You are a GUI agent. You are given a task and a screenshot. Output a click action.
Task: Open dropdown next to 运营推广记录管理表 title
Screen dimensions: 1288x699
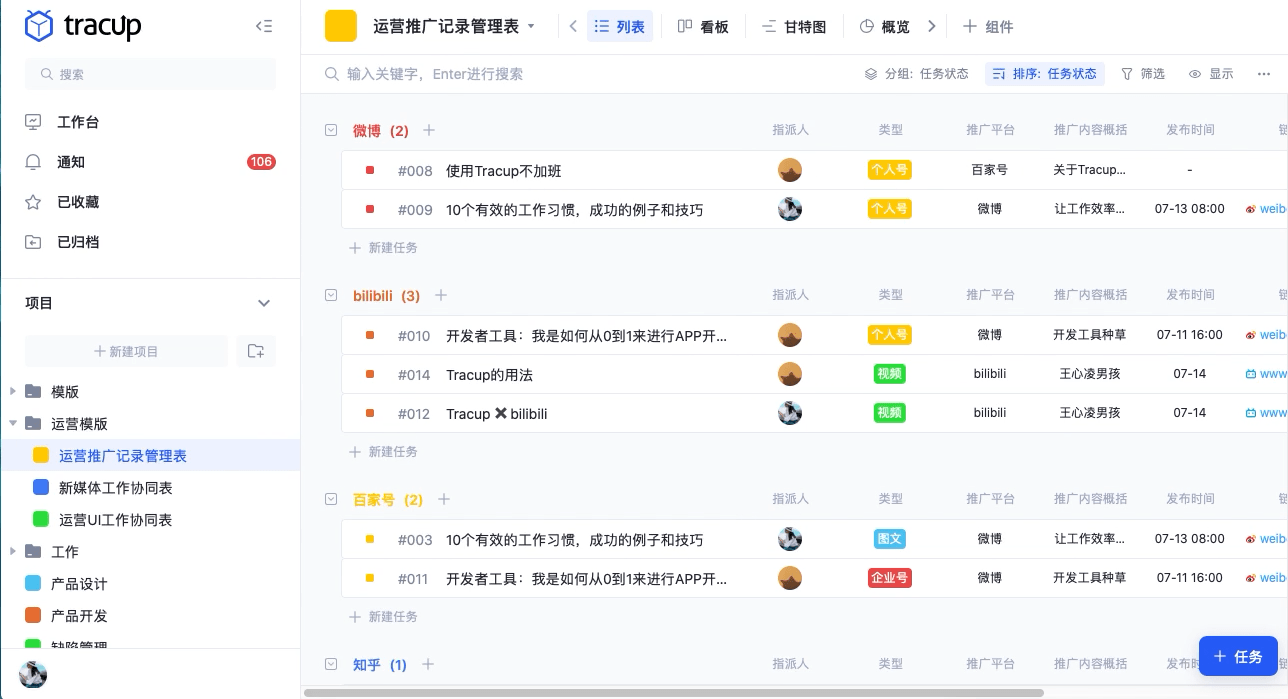click(531, 27)
